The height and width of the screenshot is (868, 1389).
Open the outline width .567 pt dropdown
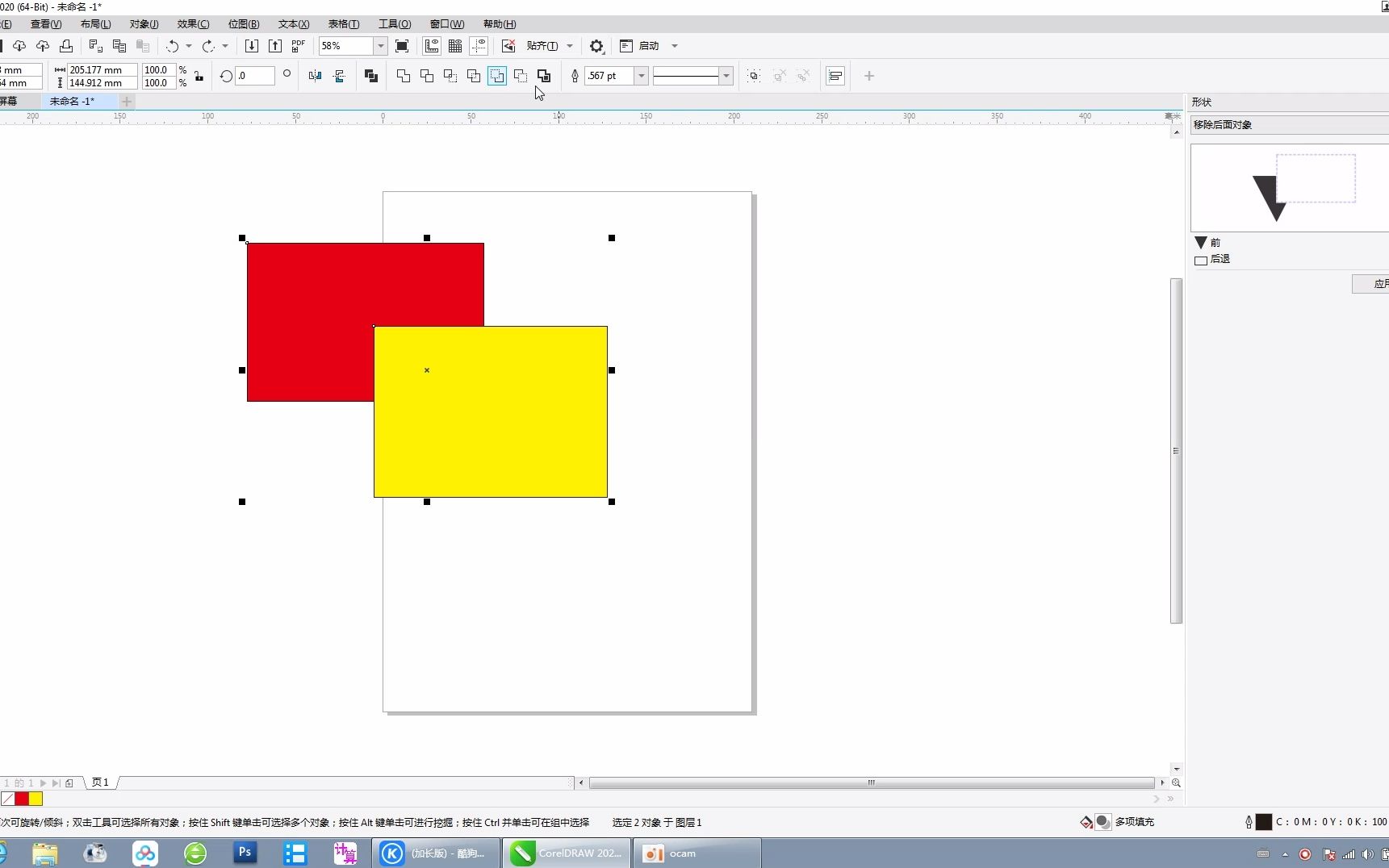point(642,76)
